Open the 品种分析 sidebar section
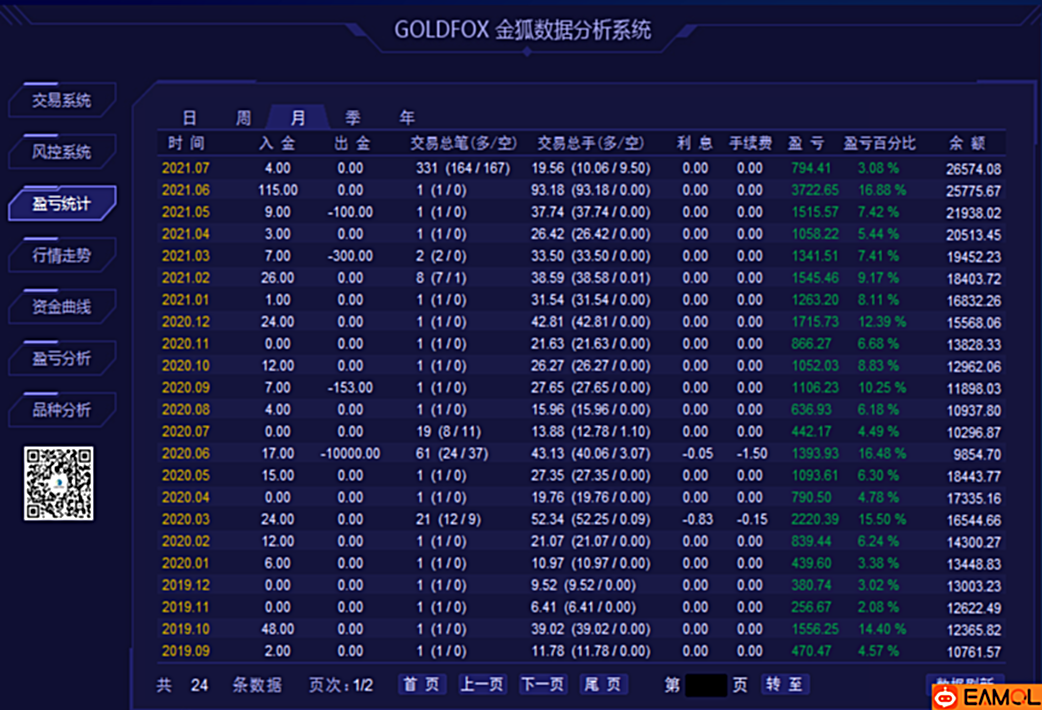Screen dimensions: 1042x710 tap(62, 410)
